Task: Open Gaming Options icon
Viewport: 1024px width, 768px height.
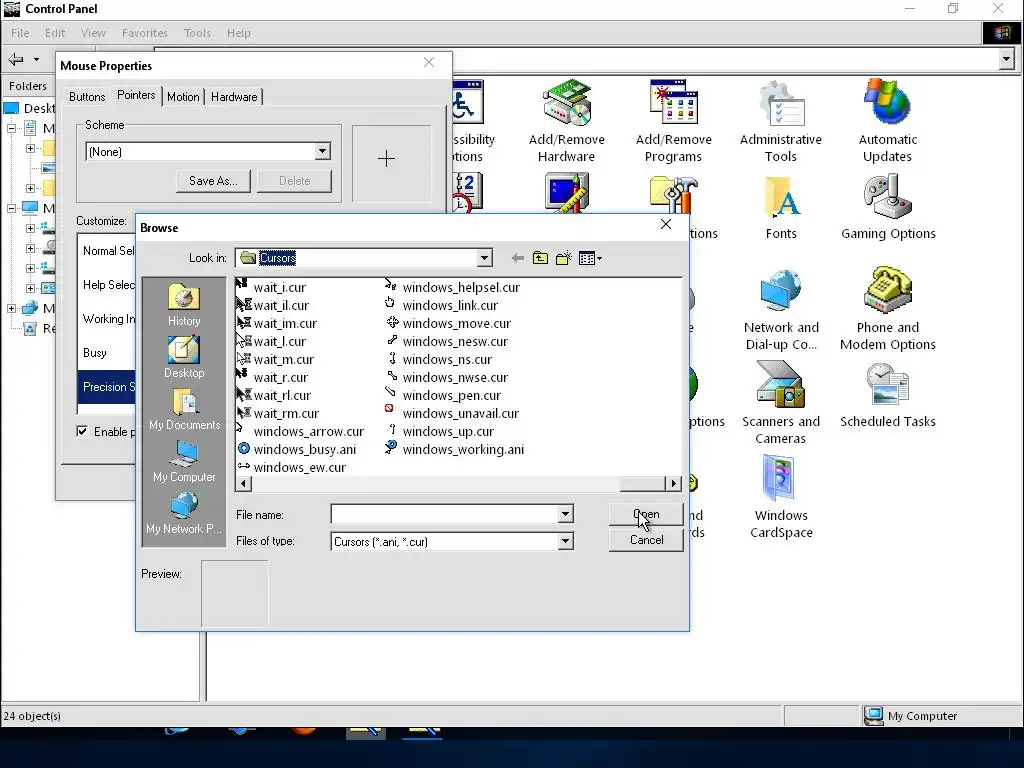Action: [888, 206]
